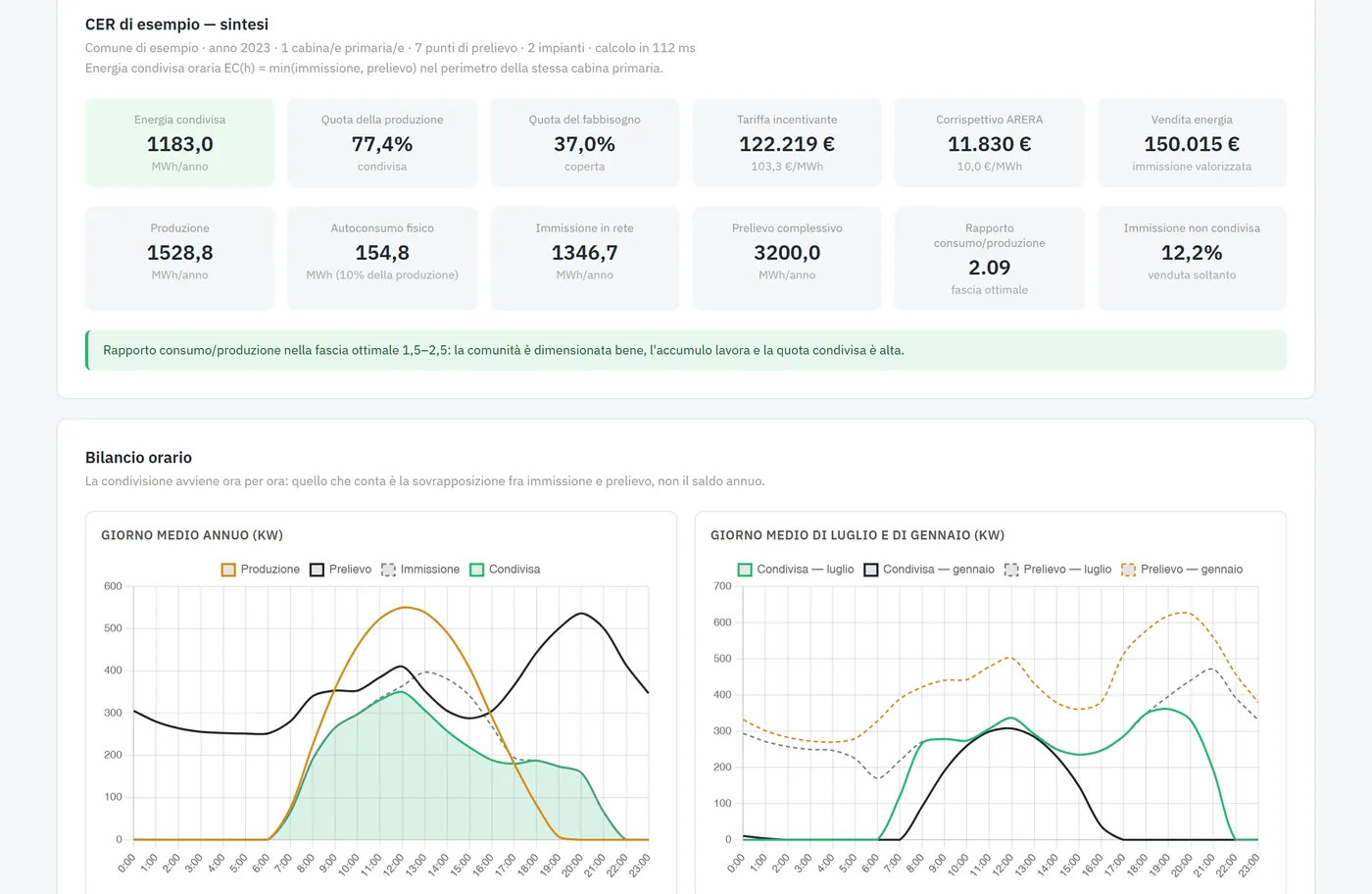
Task: Select the Prelievo complessivo card
Action: [787, 259]
